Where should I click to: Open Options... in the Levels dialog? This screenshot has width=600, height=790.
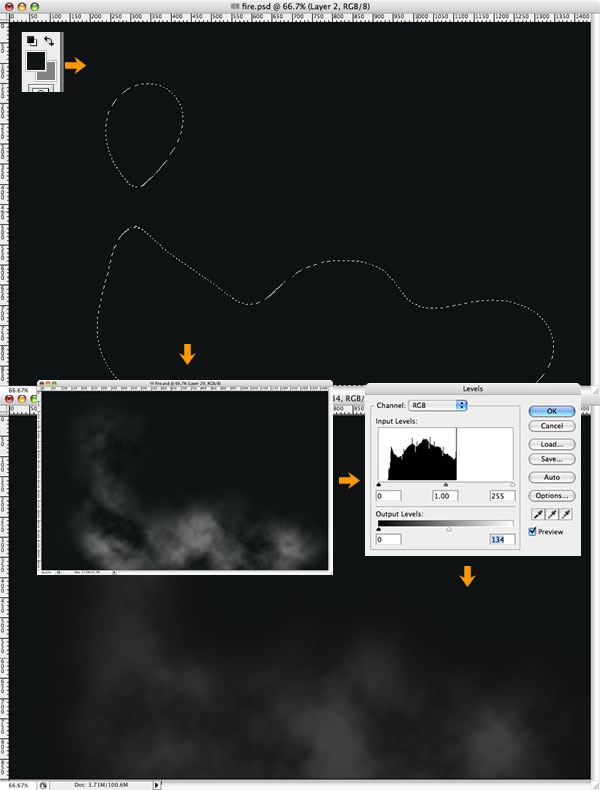[x=552, y=496]
